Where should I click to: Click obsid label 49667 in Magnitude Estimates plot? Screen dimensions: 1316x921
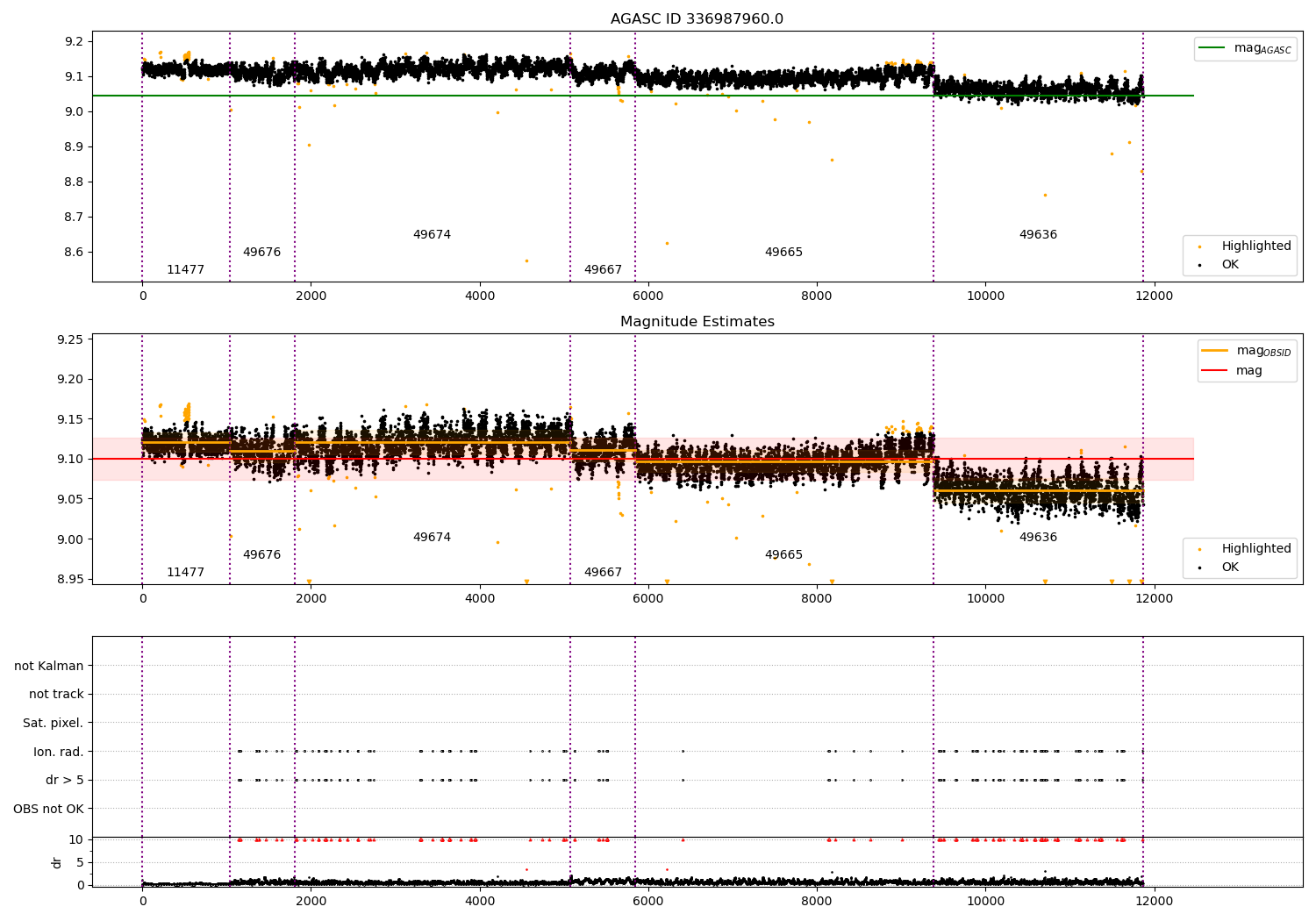coord(603,573)
